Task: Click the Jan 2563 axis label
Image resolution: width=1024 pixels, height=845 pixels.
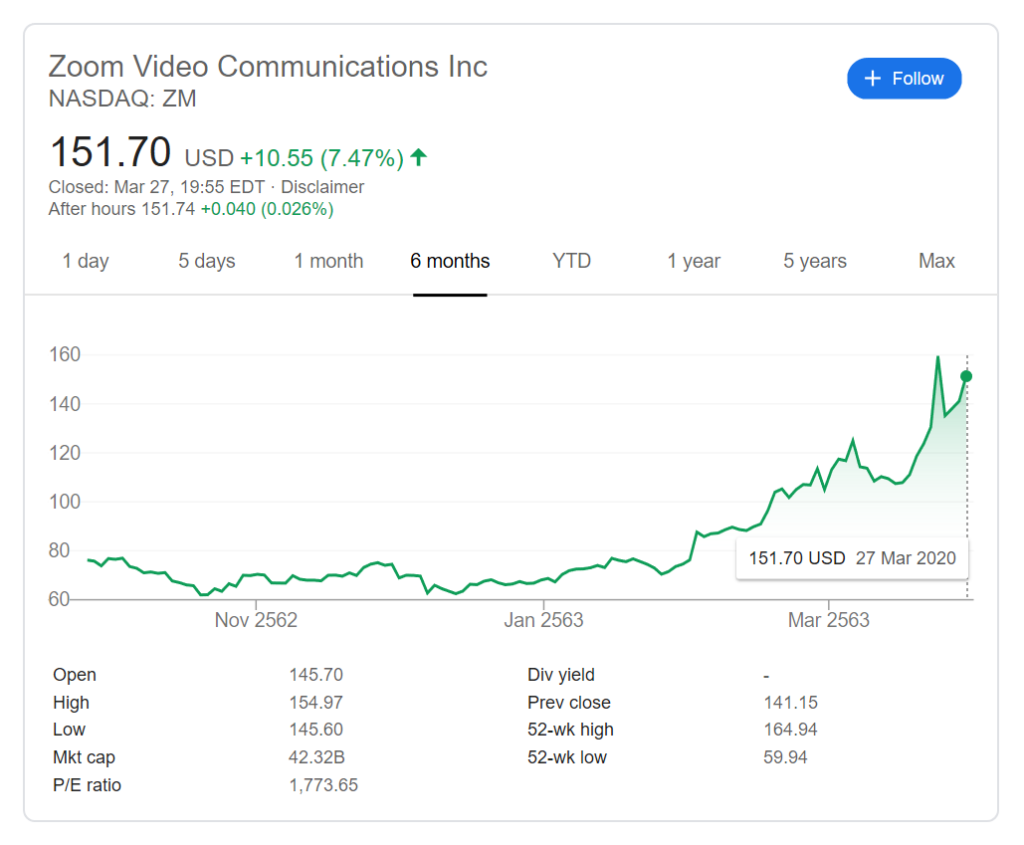Action: [x=543, y=620]
